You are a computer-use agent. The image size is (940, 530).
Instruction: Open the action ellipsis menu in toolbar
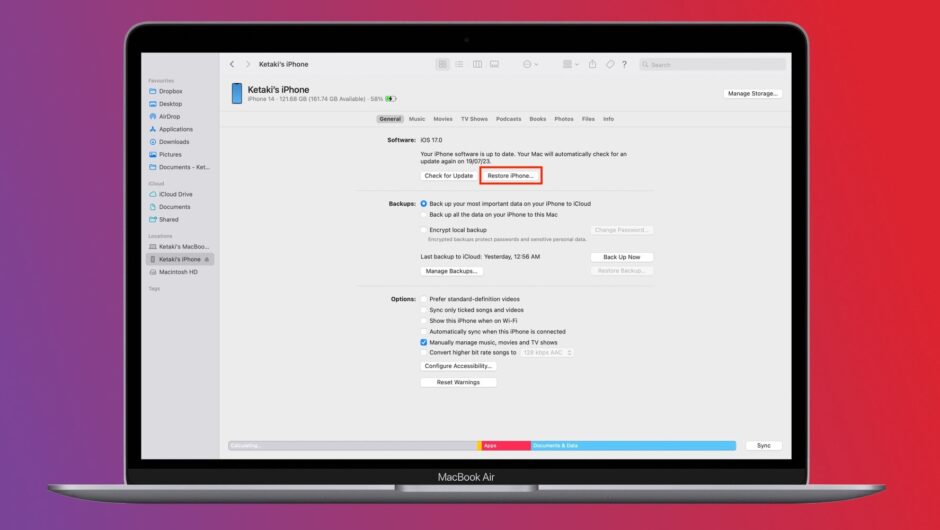click(530, 64)
